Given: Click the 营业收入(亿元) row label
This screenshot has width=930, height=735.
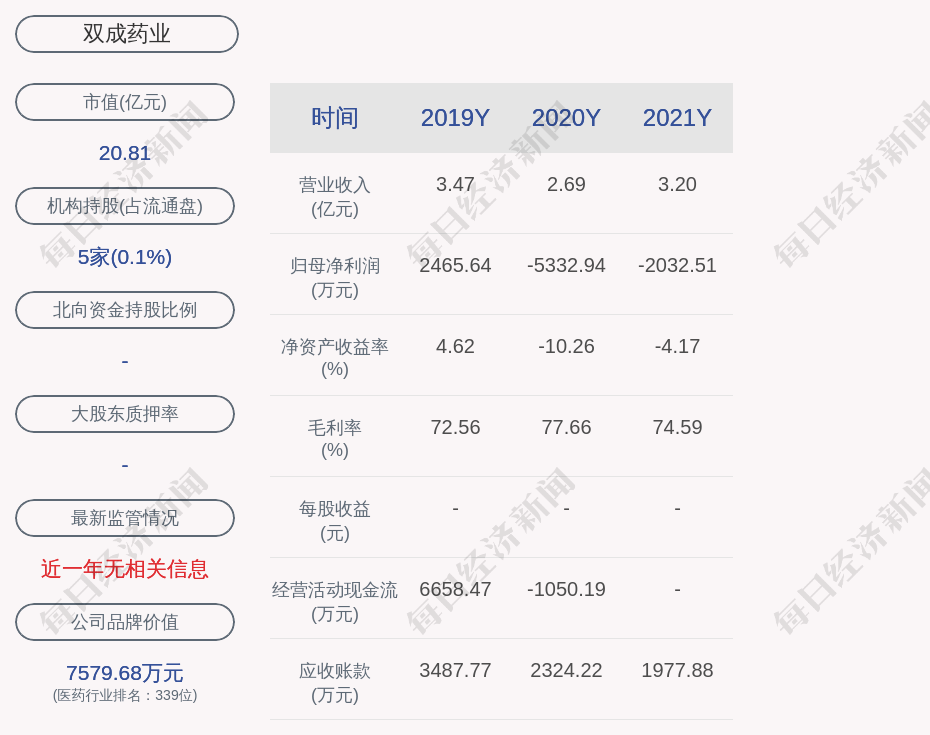Looking at the screenshot, I should 335,196.
